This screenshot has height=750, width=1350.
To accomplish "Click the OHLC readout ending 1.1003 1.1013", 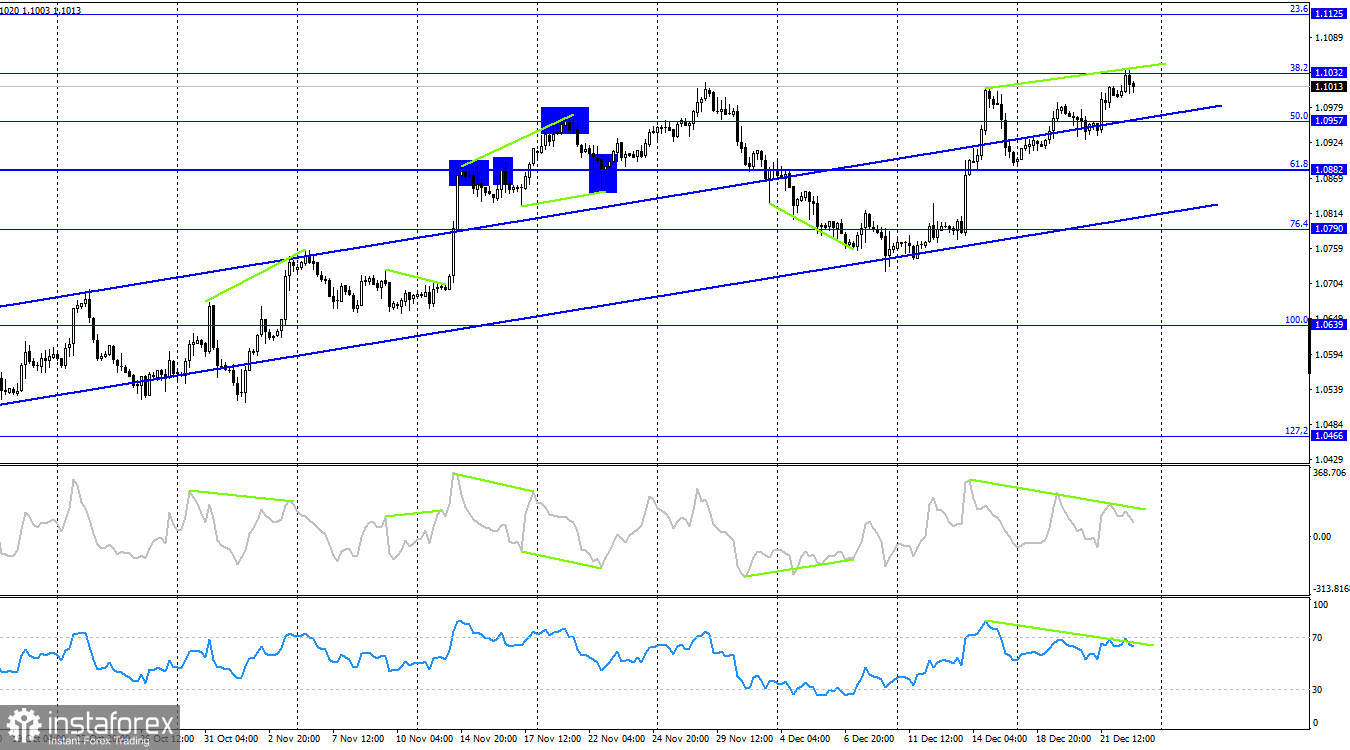I will click(41, 10).
